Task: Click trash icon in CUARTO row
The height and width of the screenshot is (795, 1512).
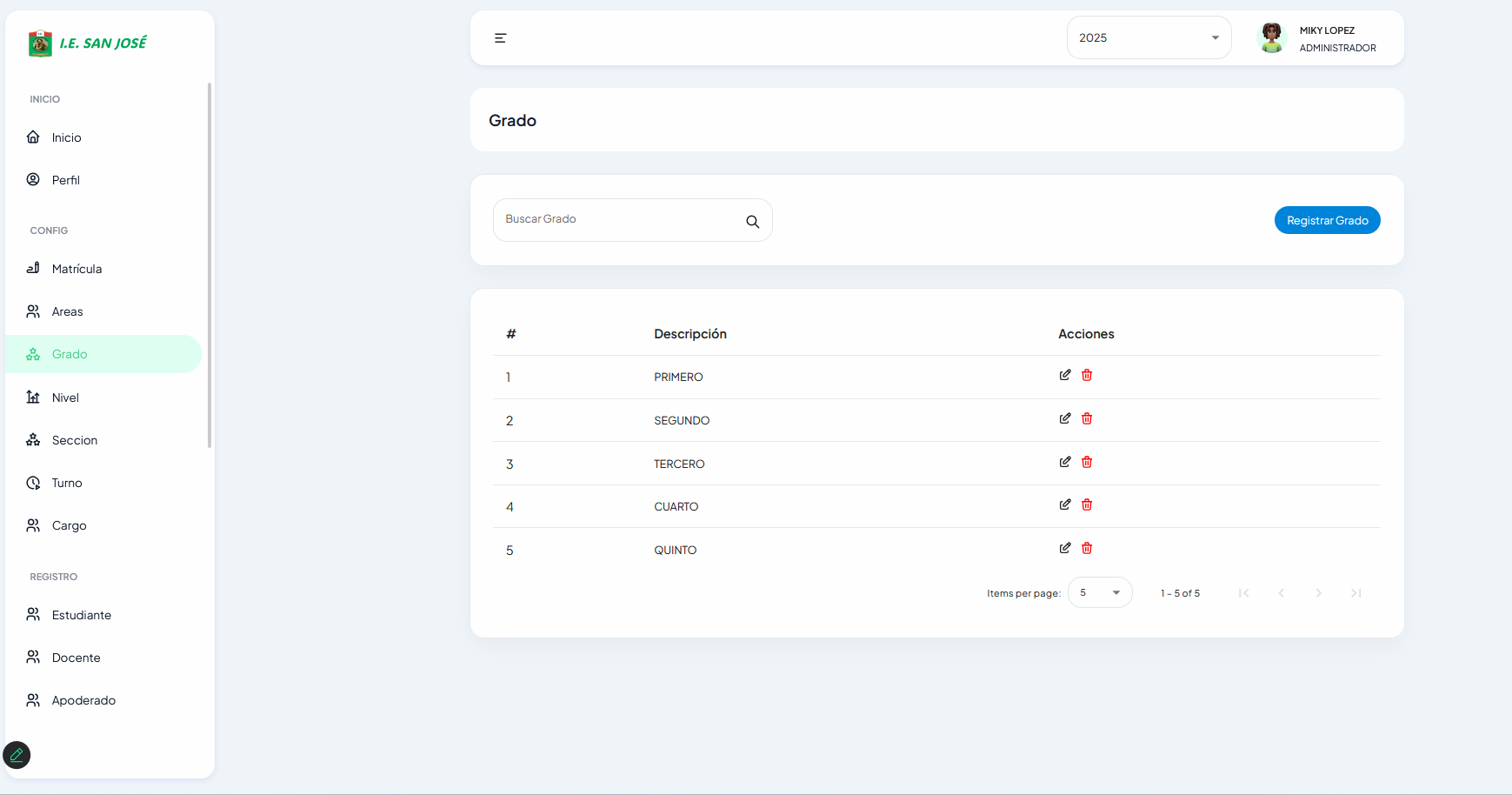Action: click(1087, 504)
